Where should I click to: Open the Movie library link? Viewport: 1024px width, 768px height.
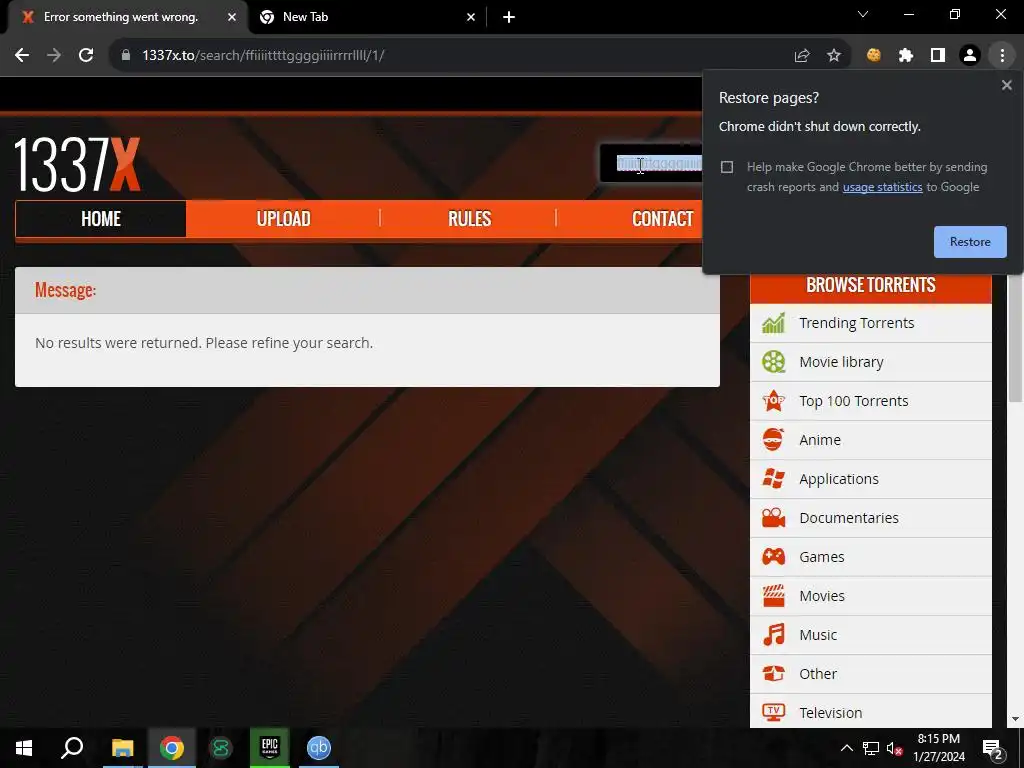[x=841, y=362]
